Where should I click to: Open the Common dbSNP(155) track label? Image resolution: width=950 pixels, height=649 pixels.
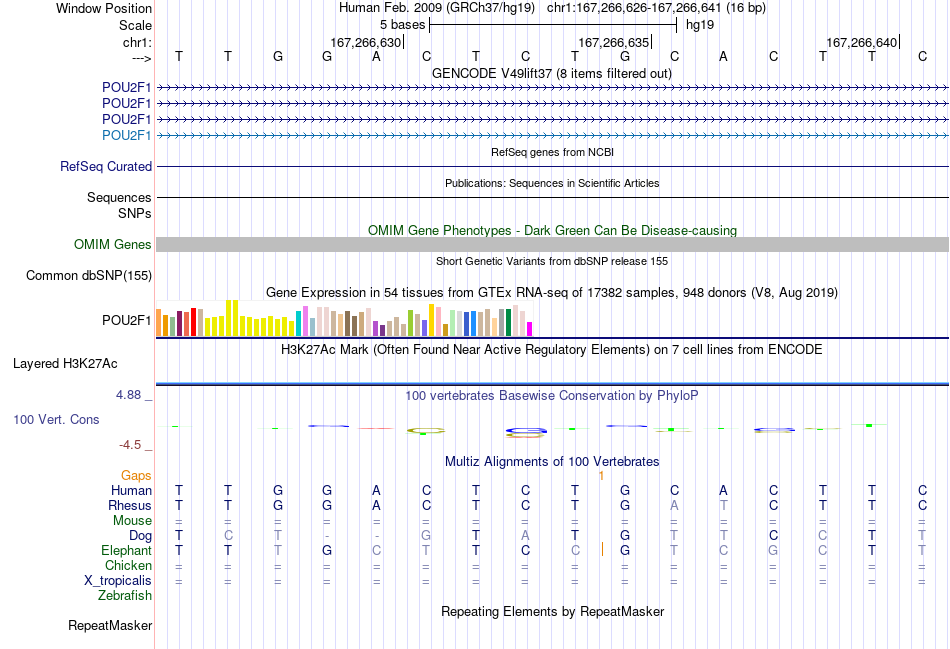click(88, 276)
